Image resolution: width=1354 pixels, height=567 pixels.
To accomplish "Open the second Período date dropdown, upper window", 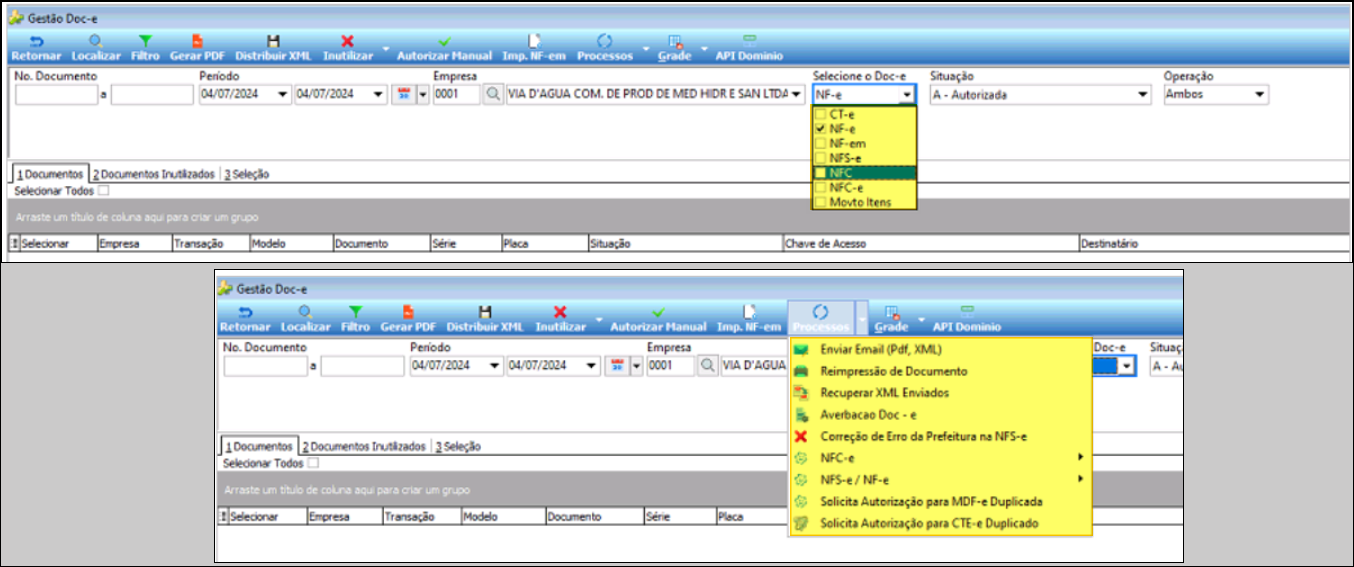I will point(378,94).
